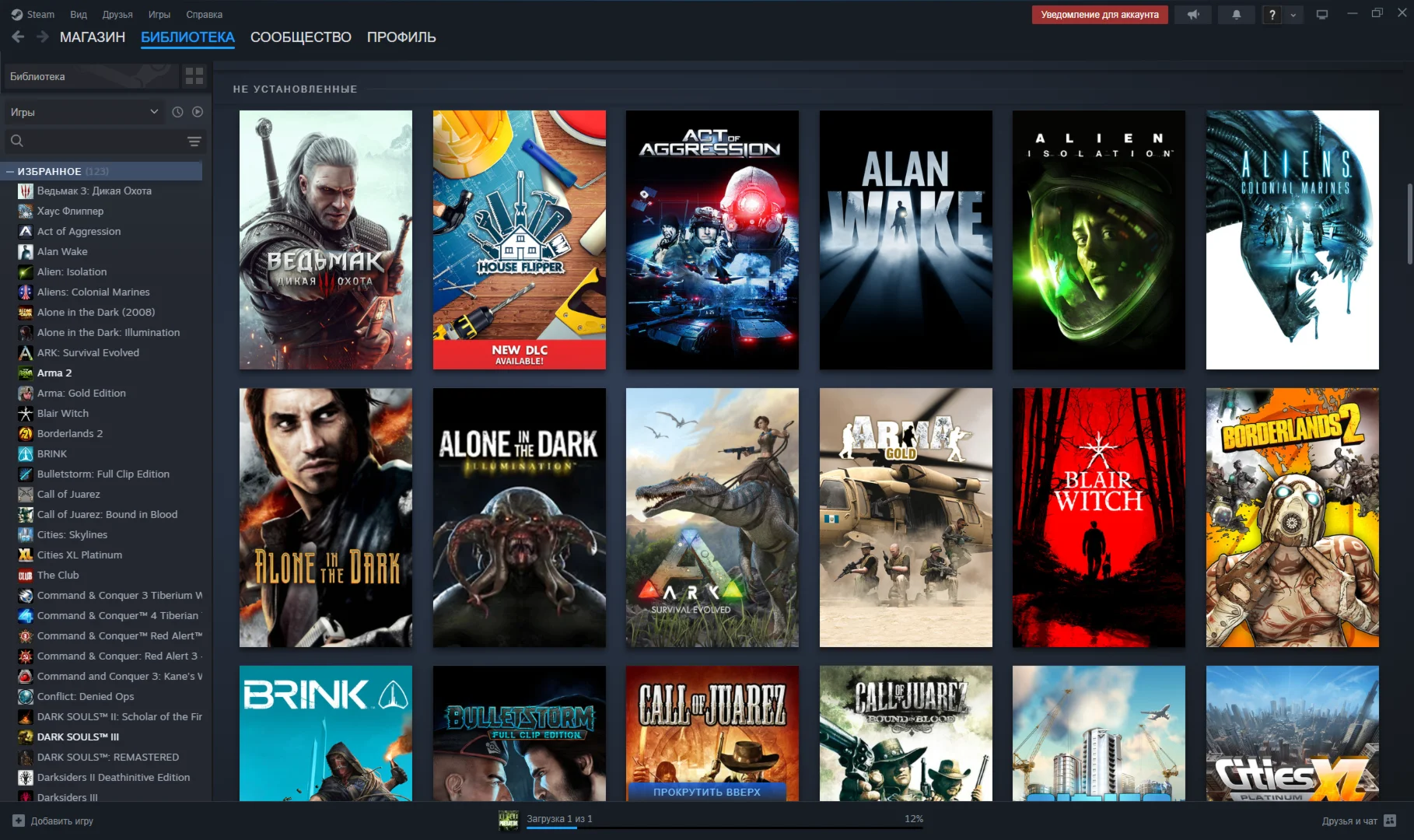
Task: Open the Игры filter dropdown
Action: tap(84, 112)
